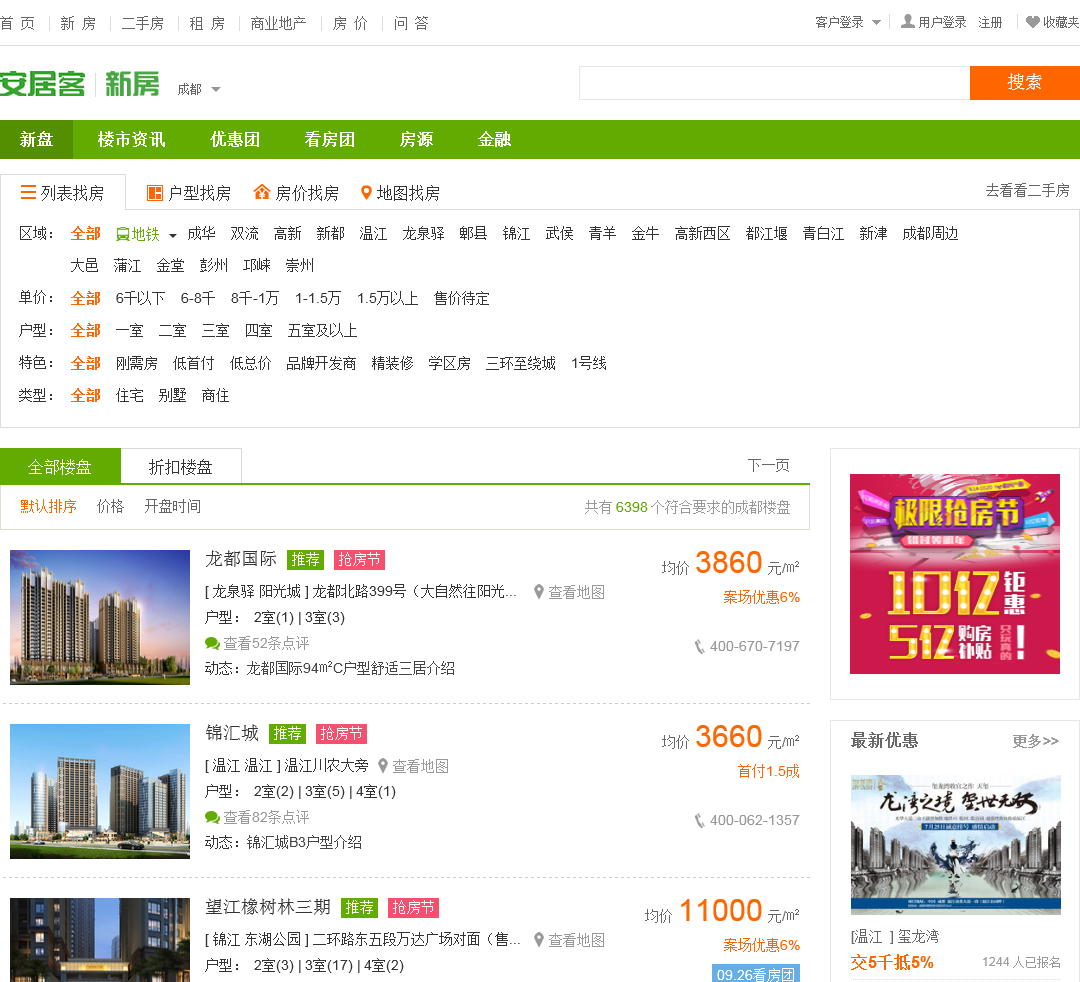The height and width of the screenshot is (982, 1080).
Task: Click the map pin icon for 地图找房
Action: (366, 193)
